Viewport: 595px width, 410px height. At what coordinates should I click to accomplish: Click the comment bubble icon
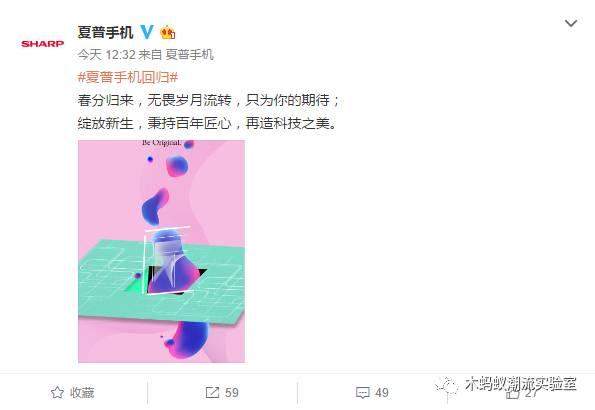(x=362, y=393)
